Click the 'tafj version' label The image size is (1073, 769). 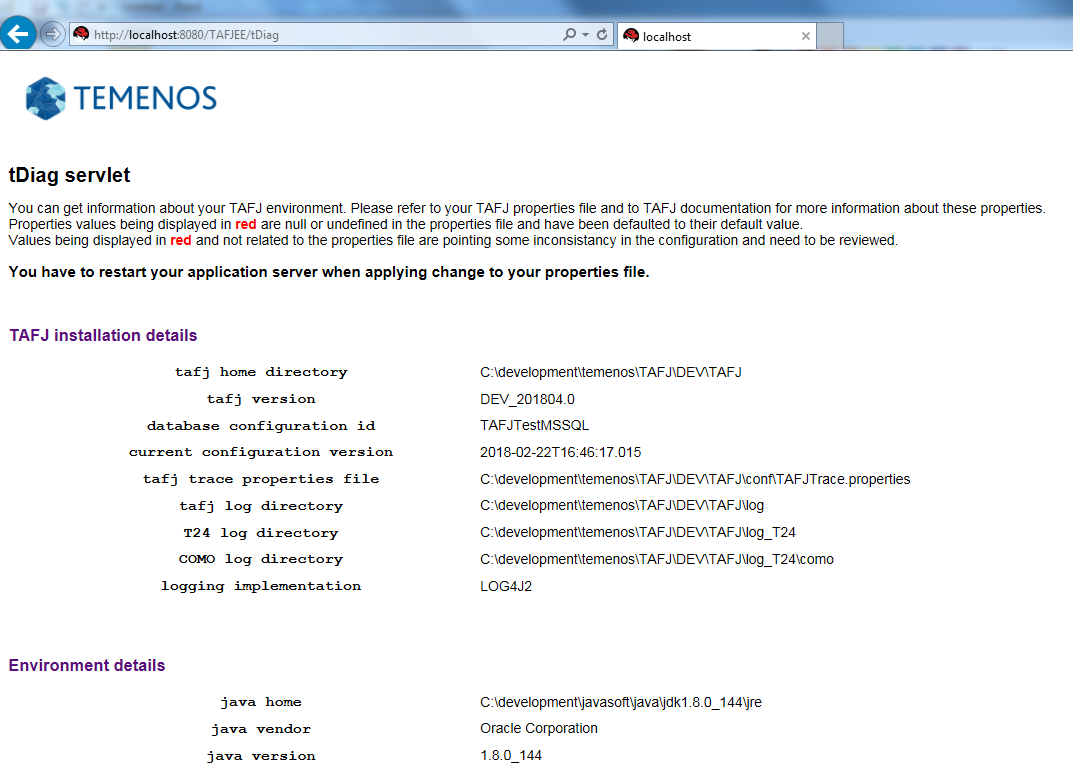pyautogui.click(x=261, y=399)
